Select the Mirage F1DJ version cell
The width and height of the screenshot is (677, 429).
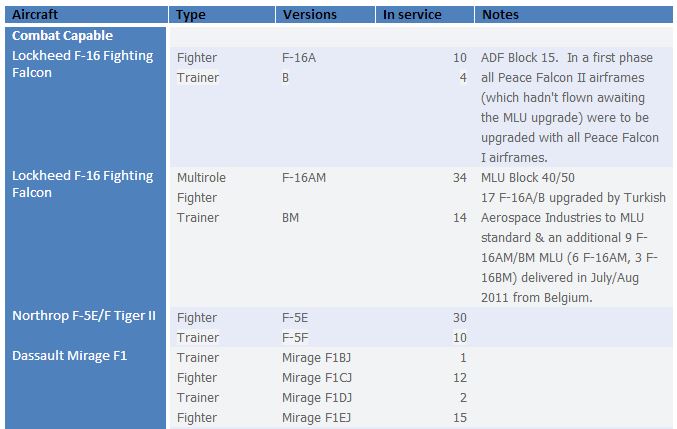pyautogui.click(x=317, y=398)
